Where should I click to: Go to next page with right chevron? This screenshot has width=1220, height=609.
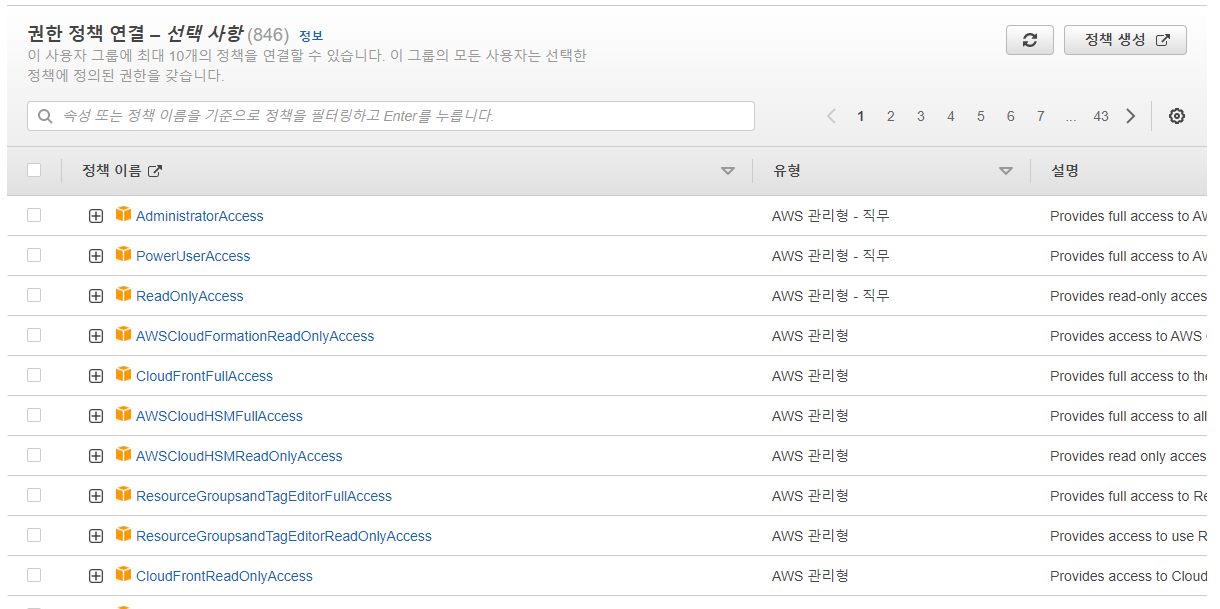[1131, 116]
